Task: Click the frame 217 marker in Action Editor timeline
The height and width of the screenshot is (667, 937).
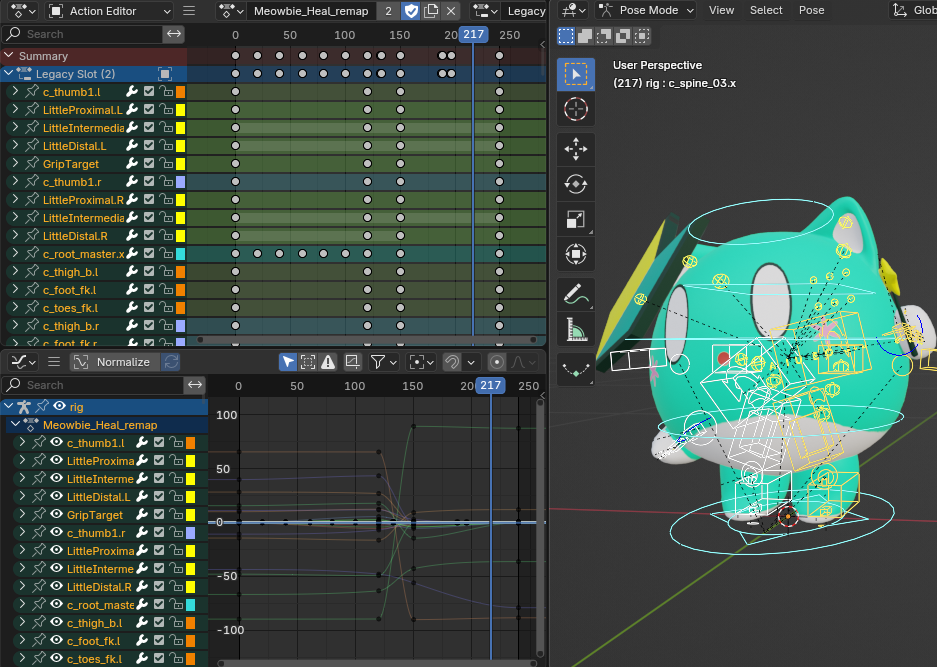Action: tap(473, 34)
